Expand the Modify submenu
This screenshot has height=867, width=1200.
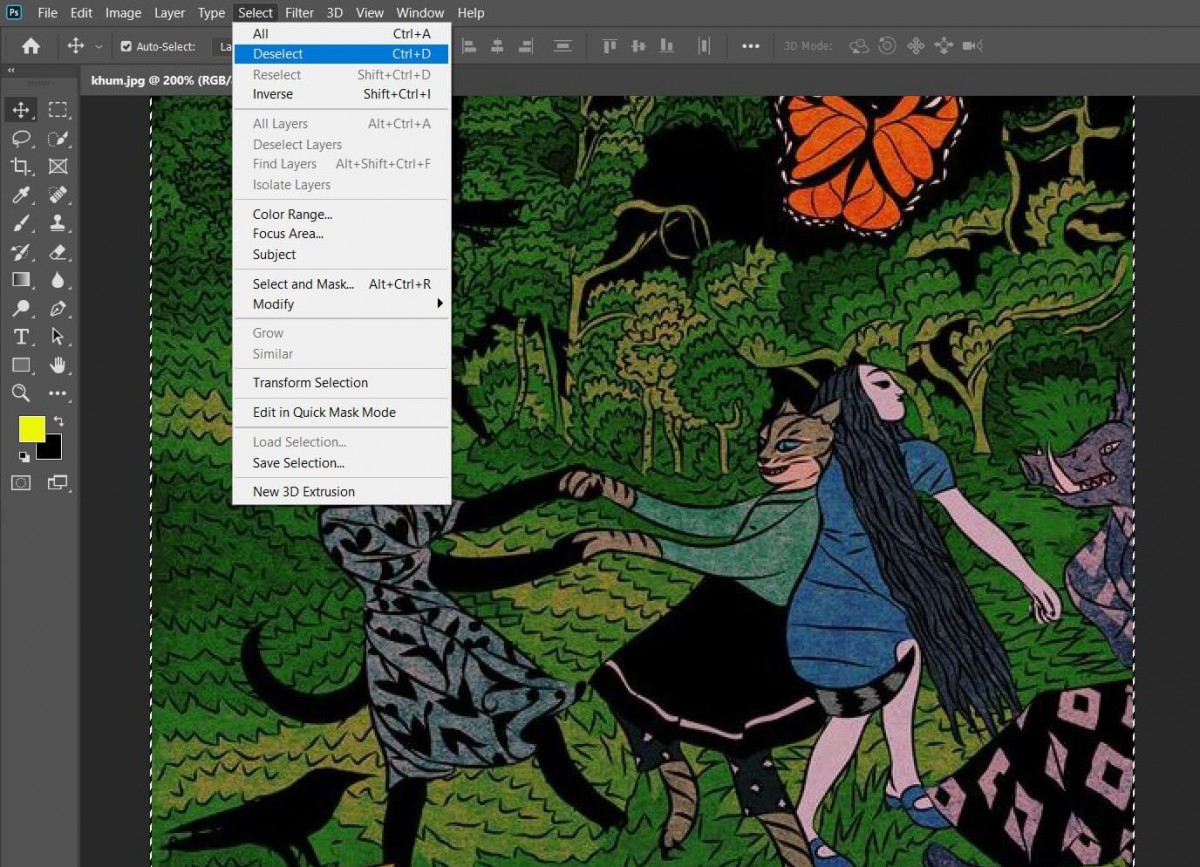pyautogui.click(x=342, y=304)
